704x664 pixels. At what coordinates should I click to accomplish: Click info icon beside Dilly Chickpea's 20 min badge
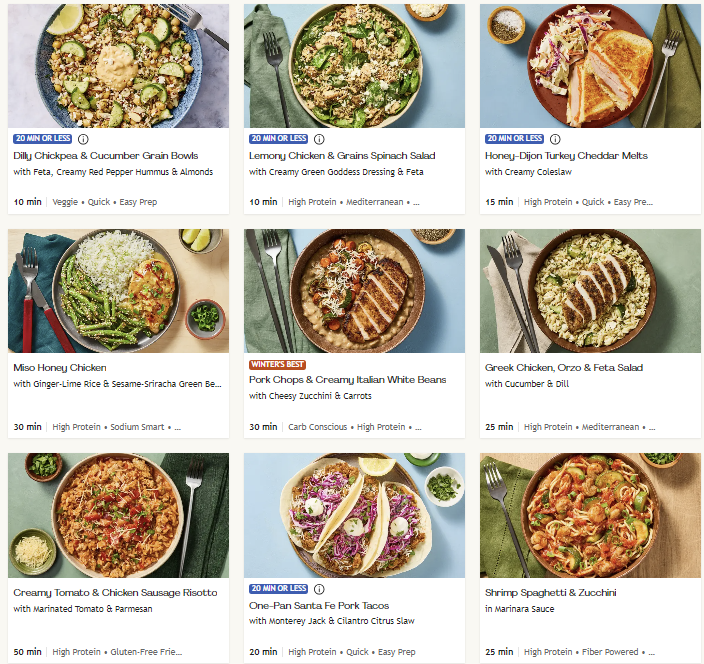[83, 139]
